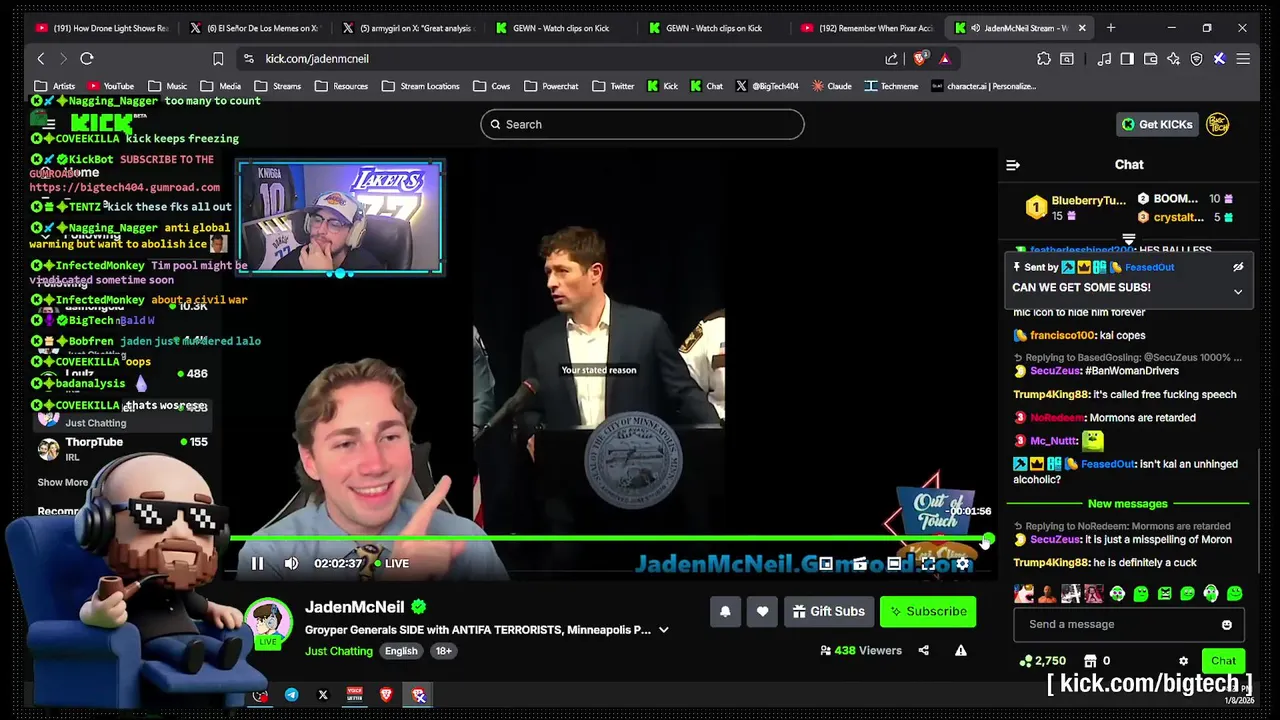Open the browser address bar share icon
The height and width of the screenshot is (720, 1280).
[x=891, y=59]
